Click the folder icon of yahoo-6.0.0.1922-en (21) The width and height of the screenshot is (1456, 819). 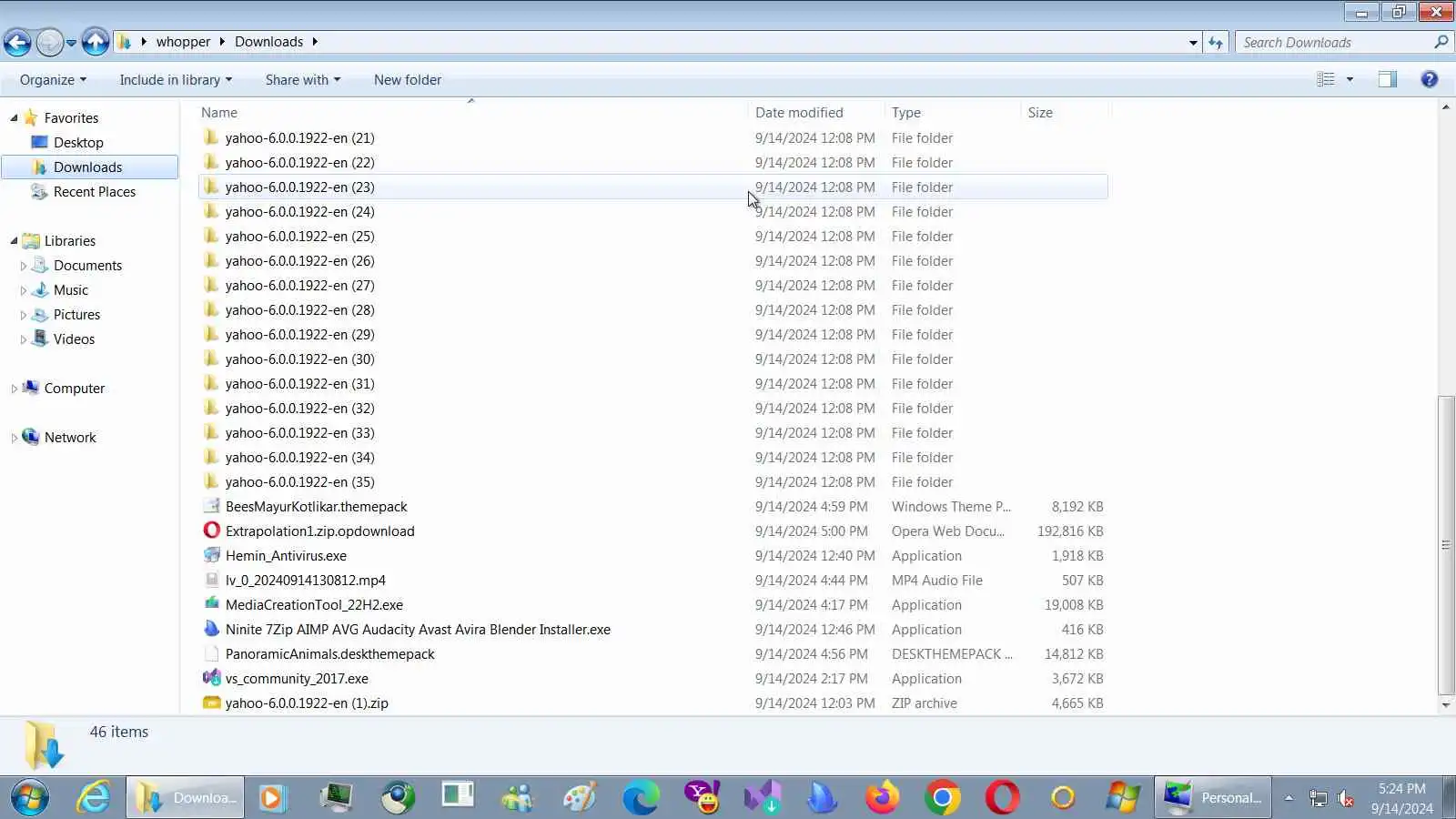point(212,137)
